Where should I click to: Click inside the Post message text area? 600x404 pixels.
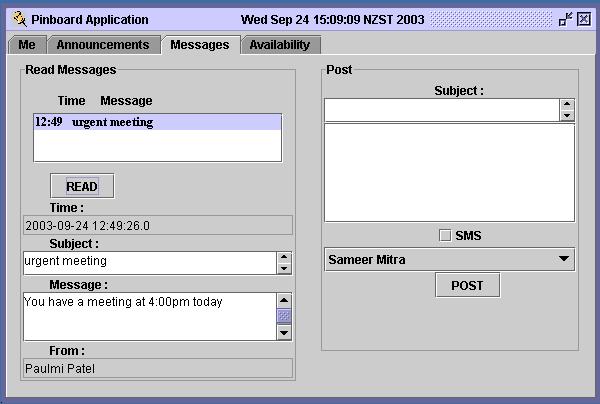(x=449, y=172)
